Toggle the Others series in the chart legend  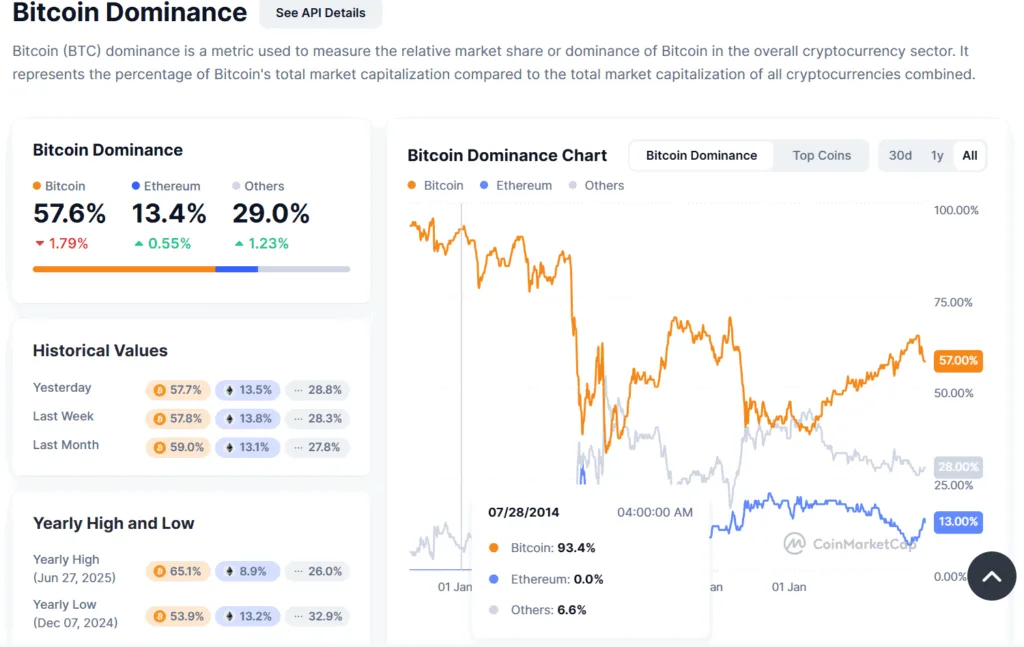[596, 185]
